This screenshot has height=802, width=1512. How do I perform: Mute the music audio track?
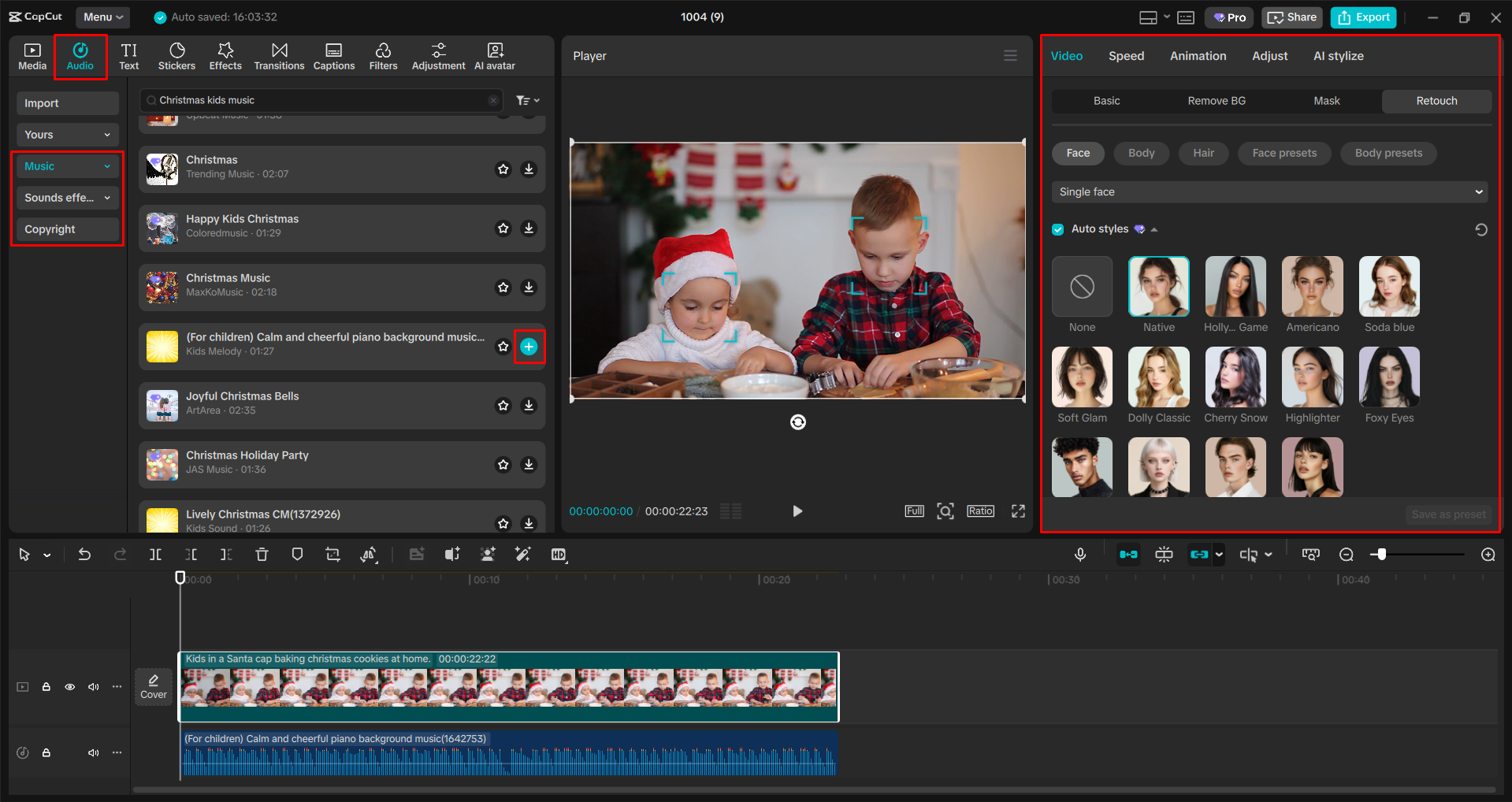(93, 752)
